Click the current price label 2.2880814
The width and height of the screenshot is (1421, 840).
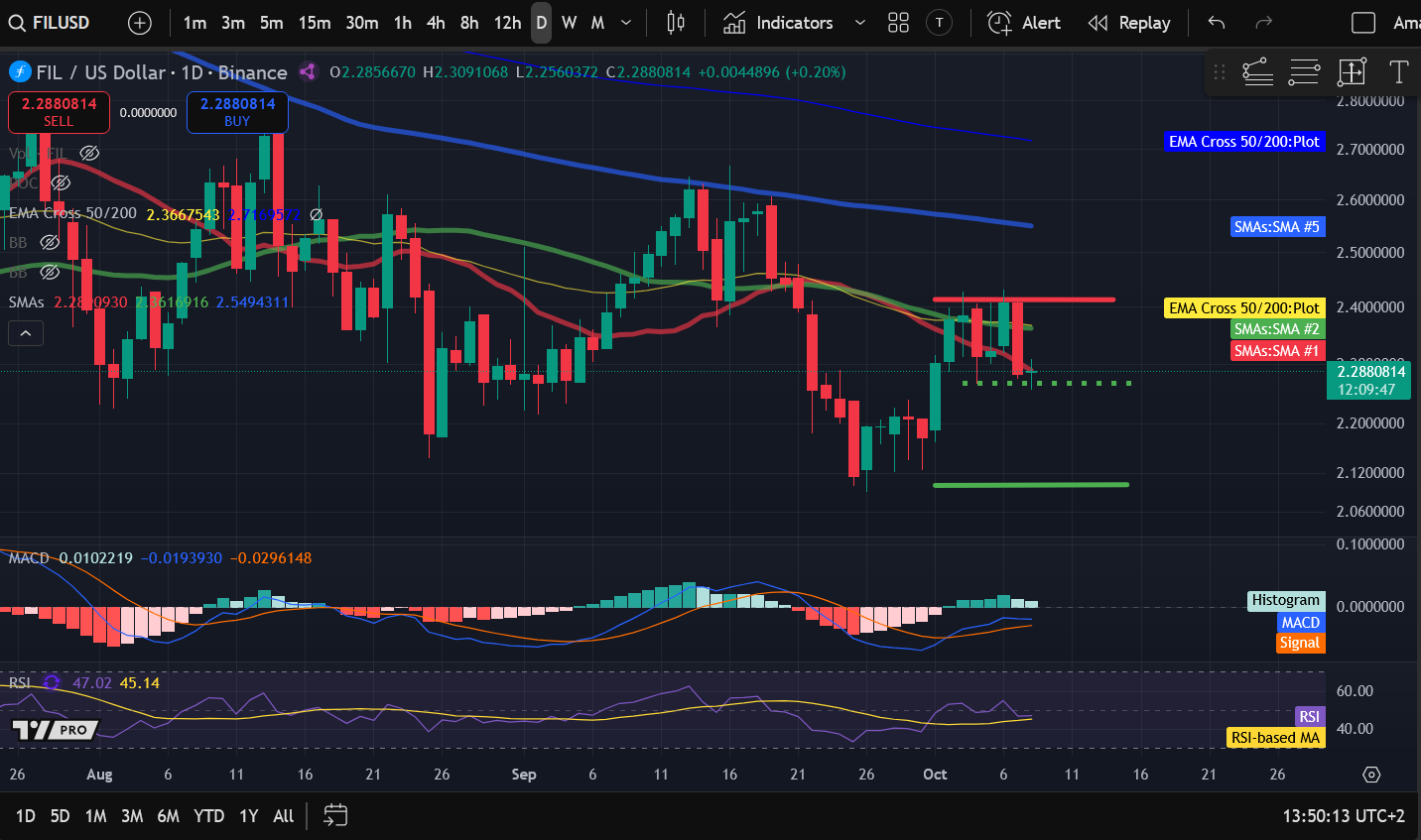1371,380
